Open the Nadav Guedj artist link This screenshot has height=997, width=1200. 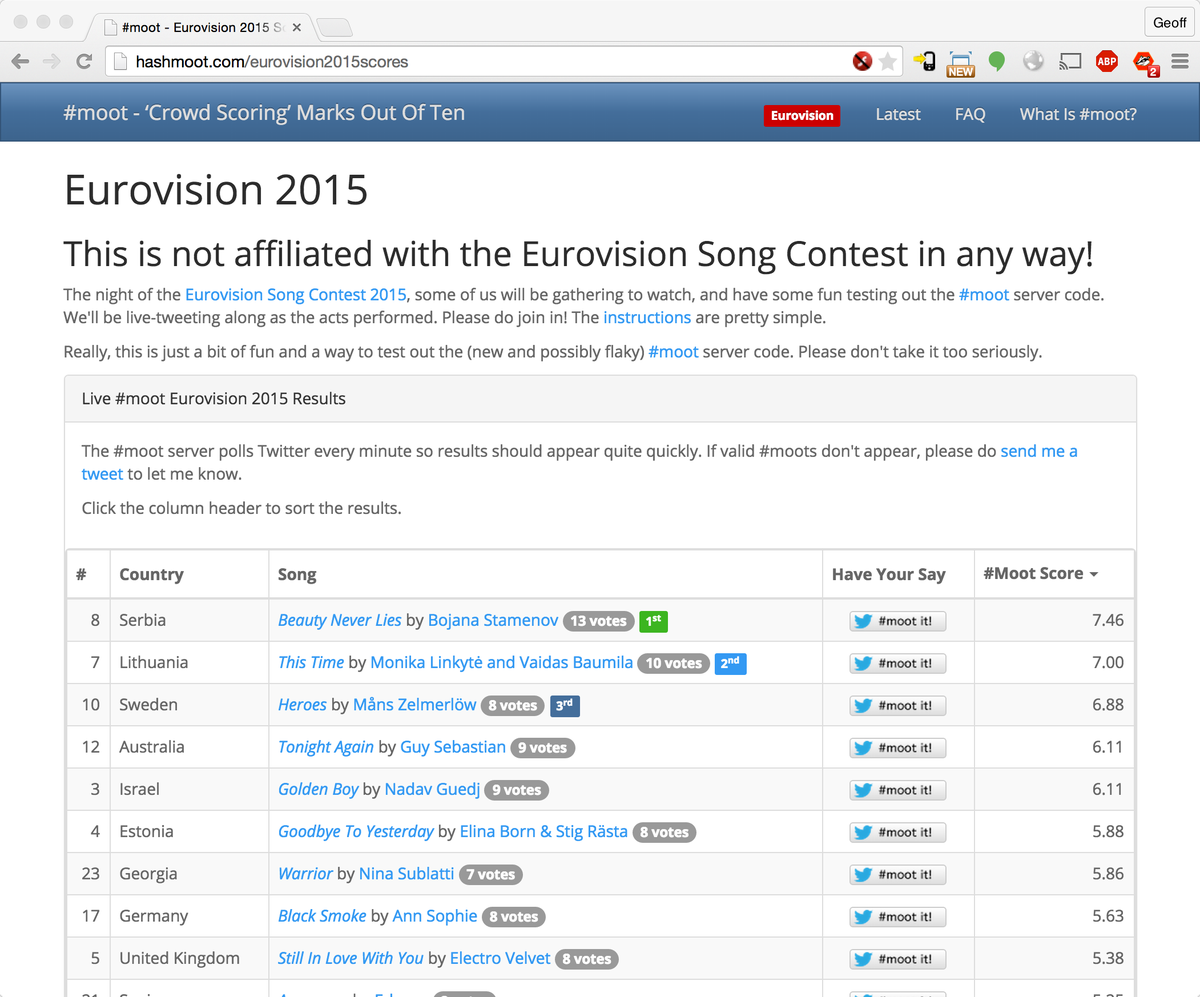432,789
